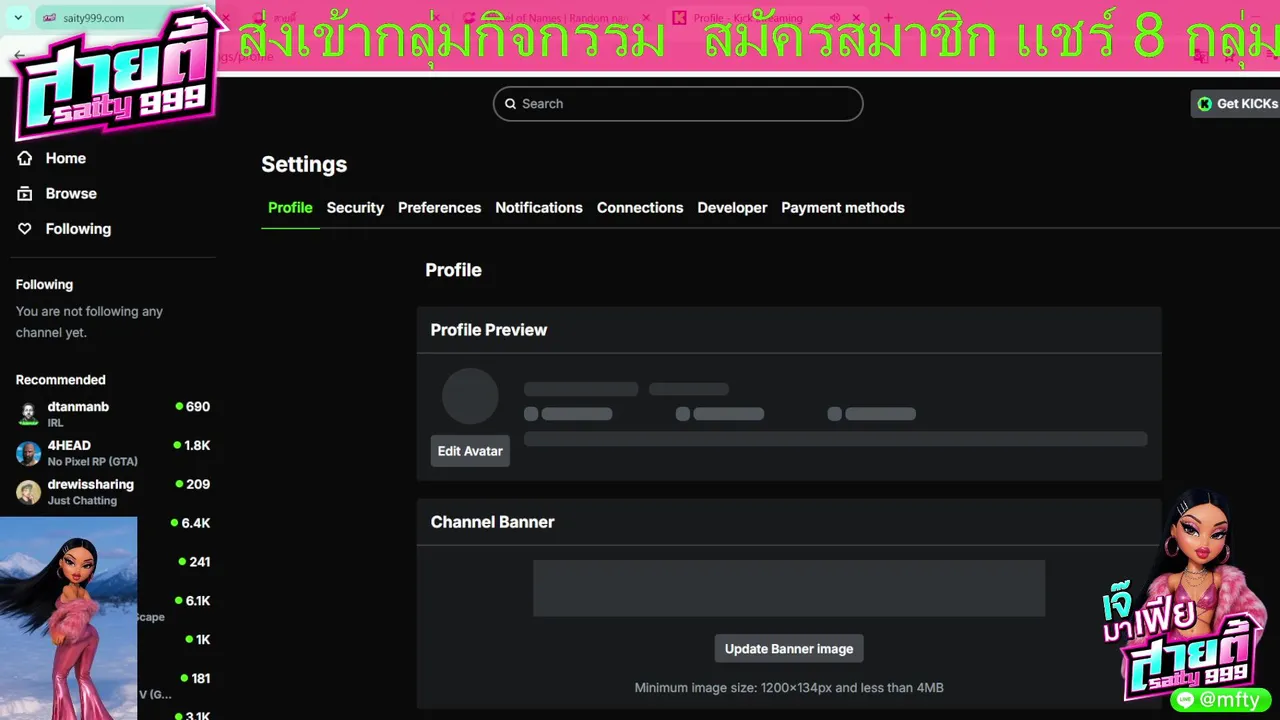Select the Profile settings tab
Screen dimensions: 1280x720
290,208
